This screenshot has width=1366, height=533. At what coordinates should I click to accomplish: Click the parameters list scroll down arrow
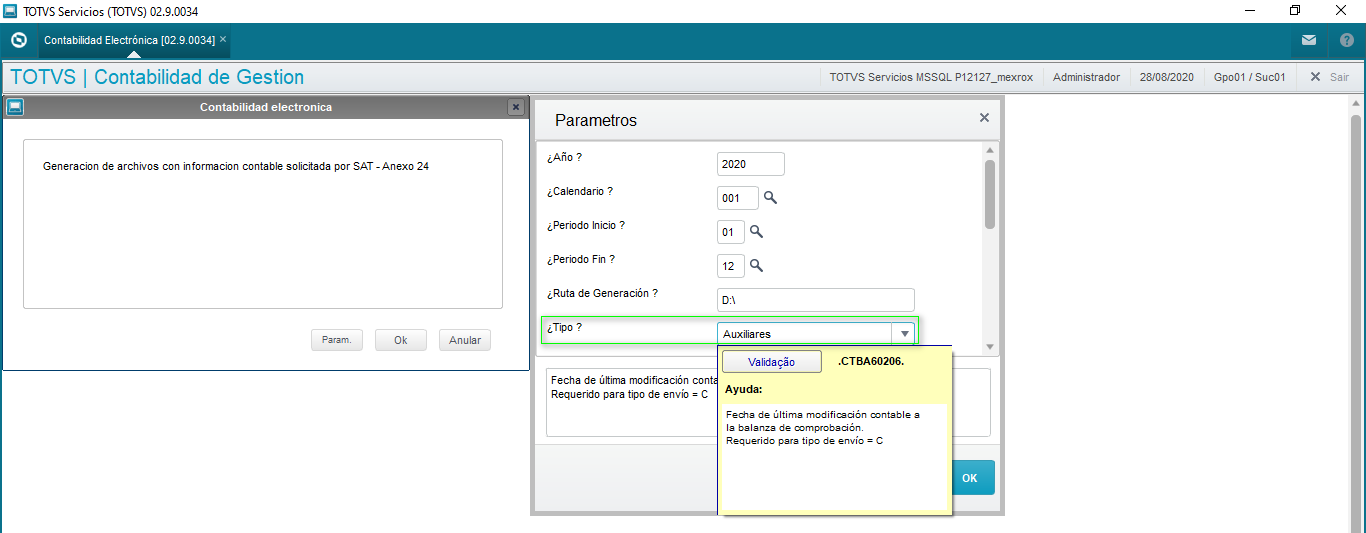click(990, 347)
